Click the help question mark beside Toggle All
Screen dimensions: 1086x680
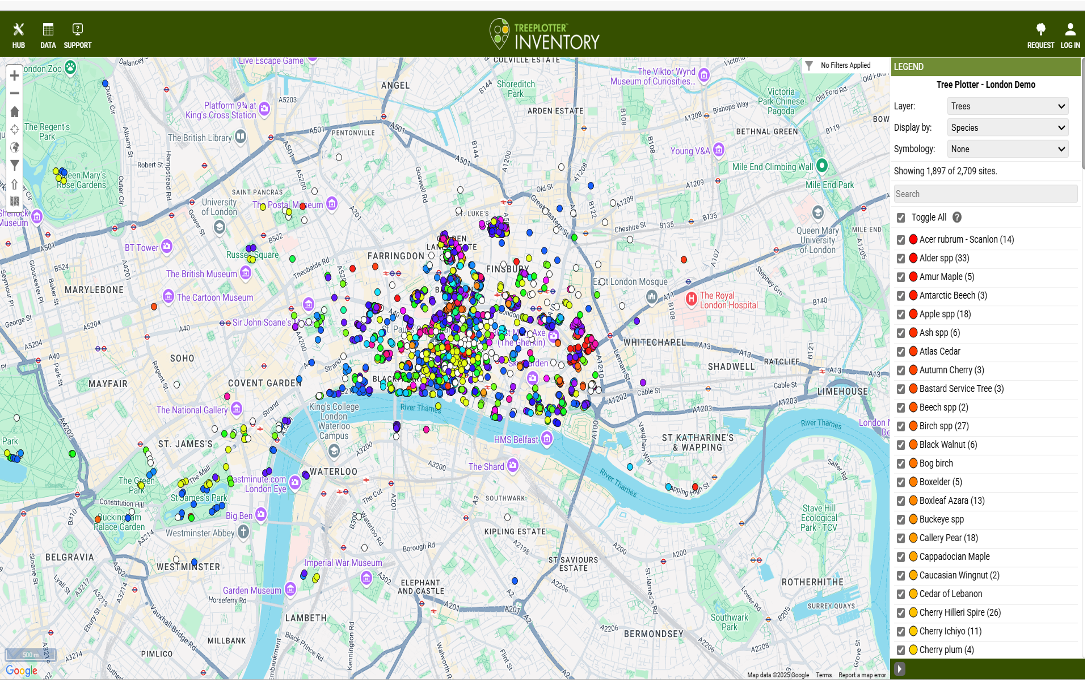[x=956, y=217]
